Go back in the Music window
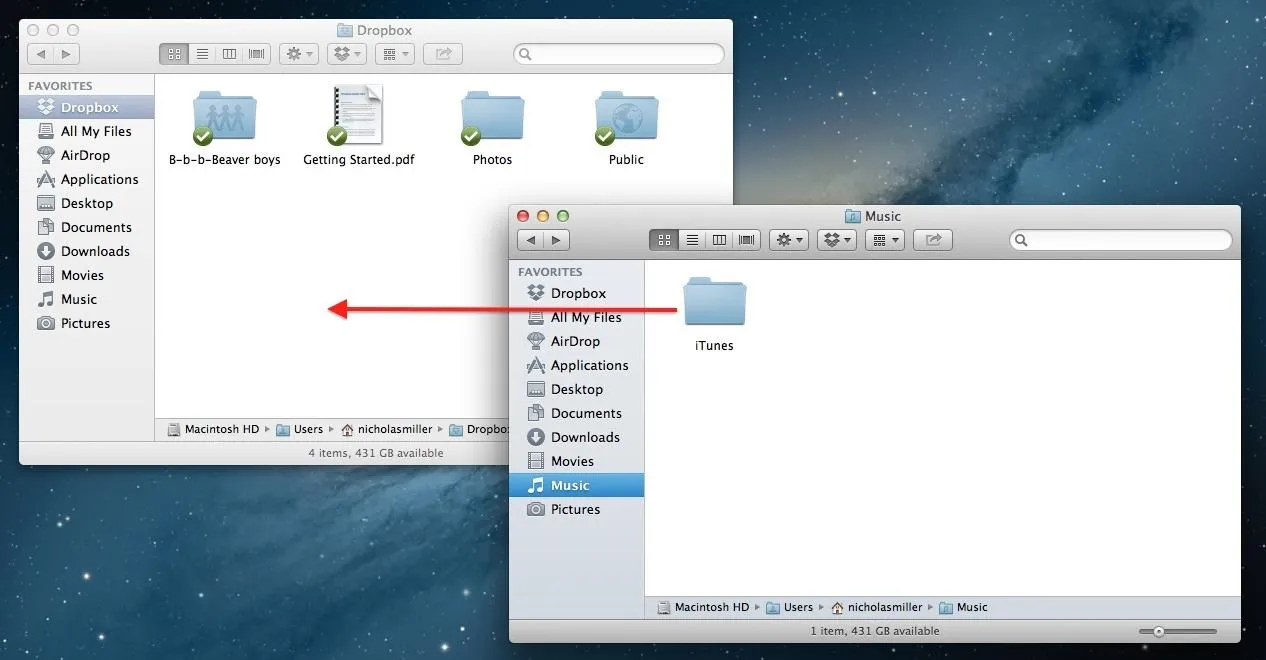1266x660 pixels. [531, 240]
